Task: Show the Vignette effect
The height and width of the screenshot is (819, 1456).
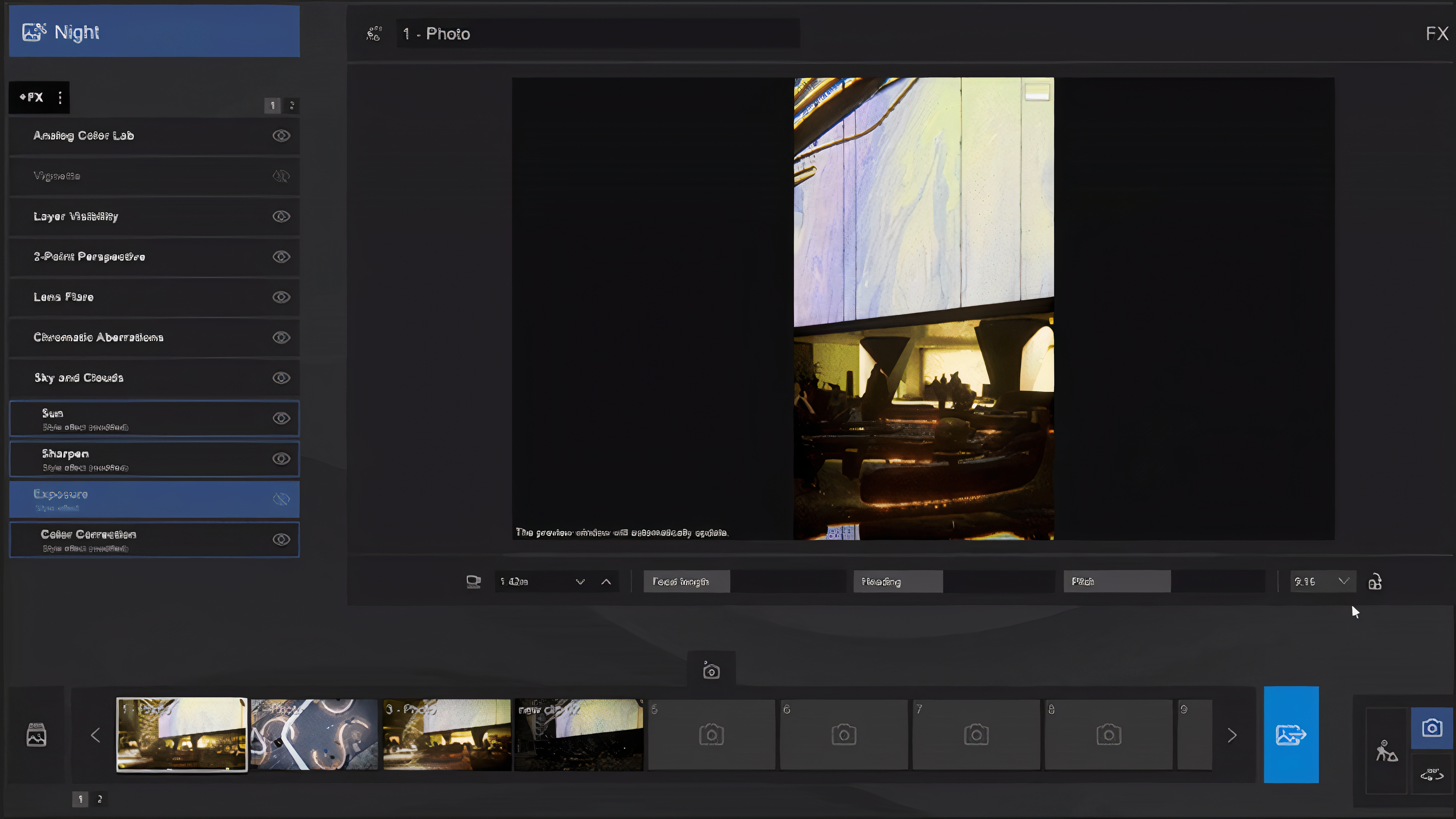Action: (281, 176)
